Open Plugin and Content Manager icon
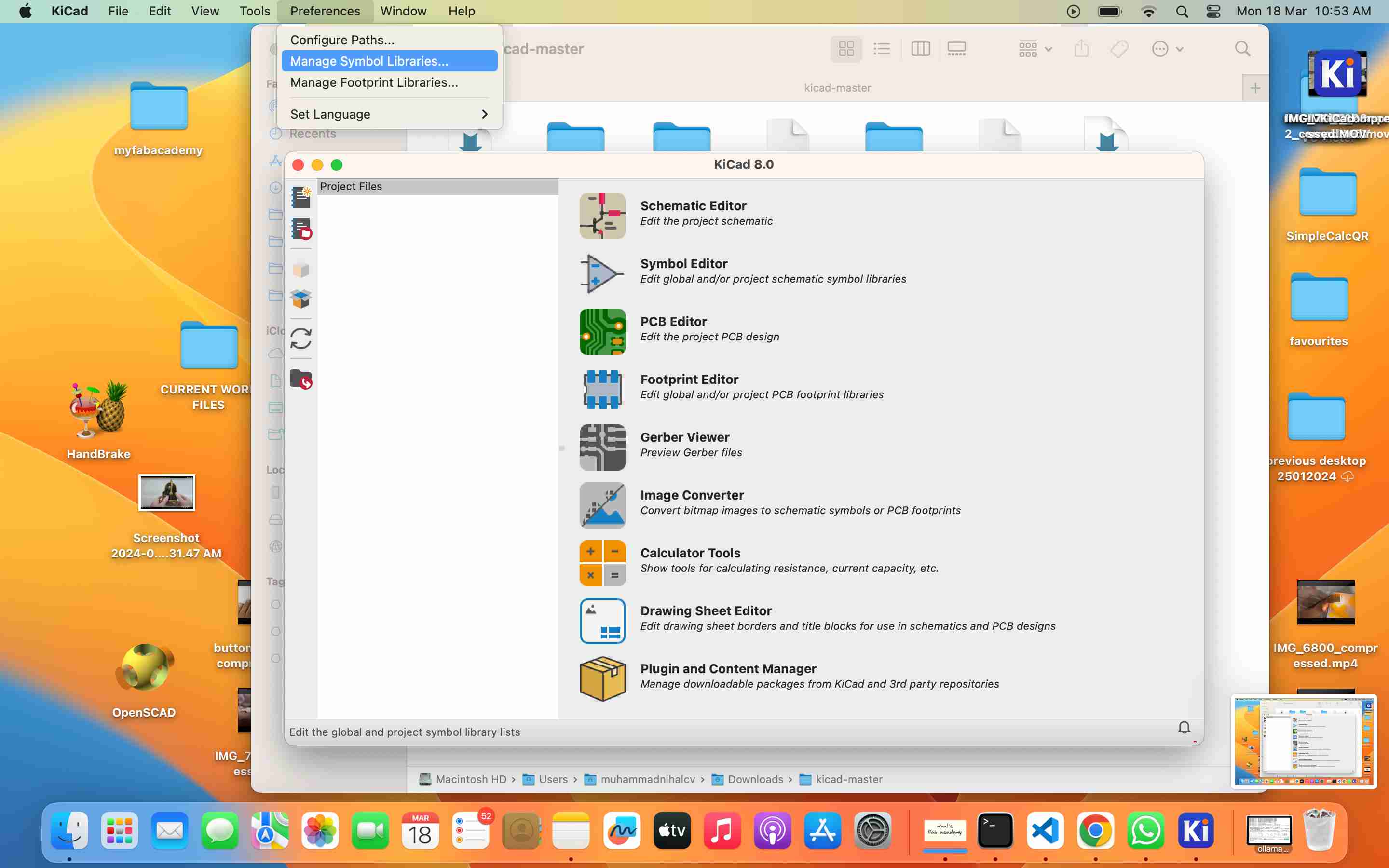Image resolution: width=1389 pixels, height=868 pixels. [602, 679]
